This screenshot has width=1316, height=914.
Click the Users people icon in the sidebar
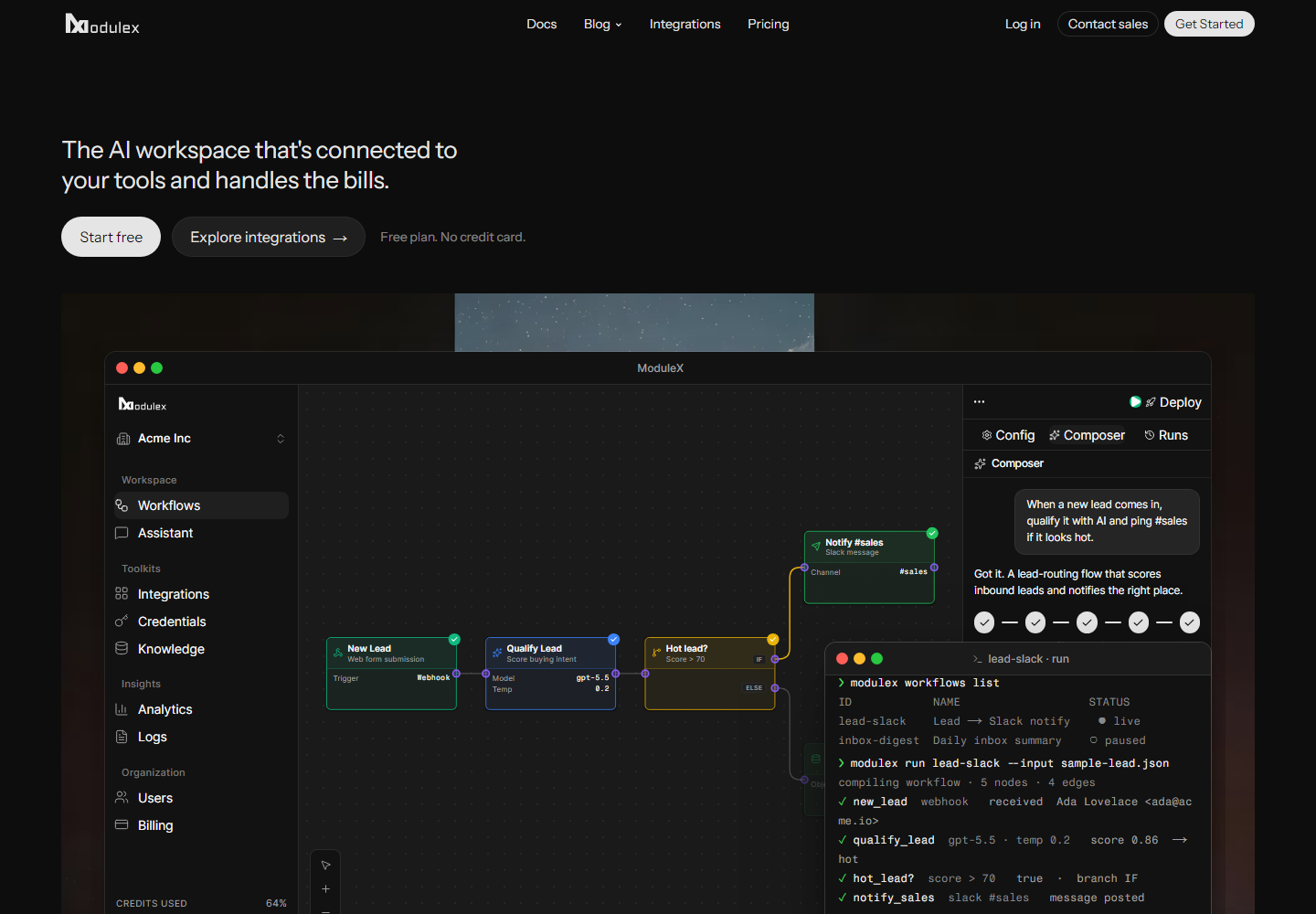(122, 798)
